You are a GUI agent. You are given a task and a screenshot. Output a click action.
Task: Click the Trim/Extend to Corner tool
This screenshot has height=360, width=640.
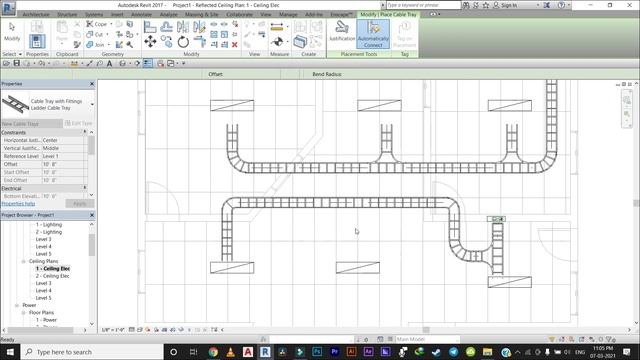(200, 41)
